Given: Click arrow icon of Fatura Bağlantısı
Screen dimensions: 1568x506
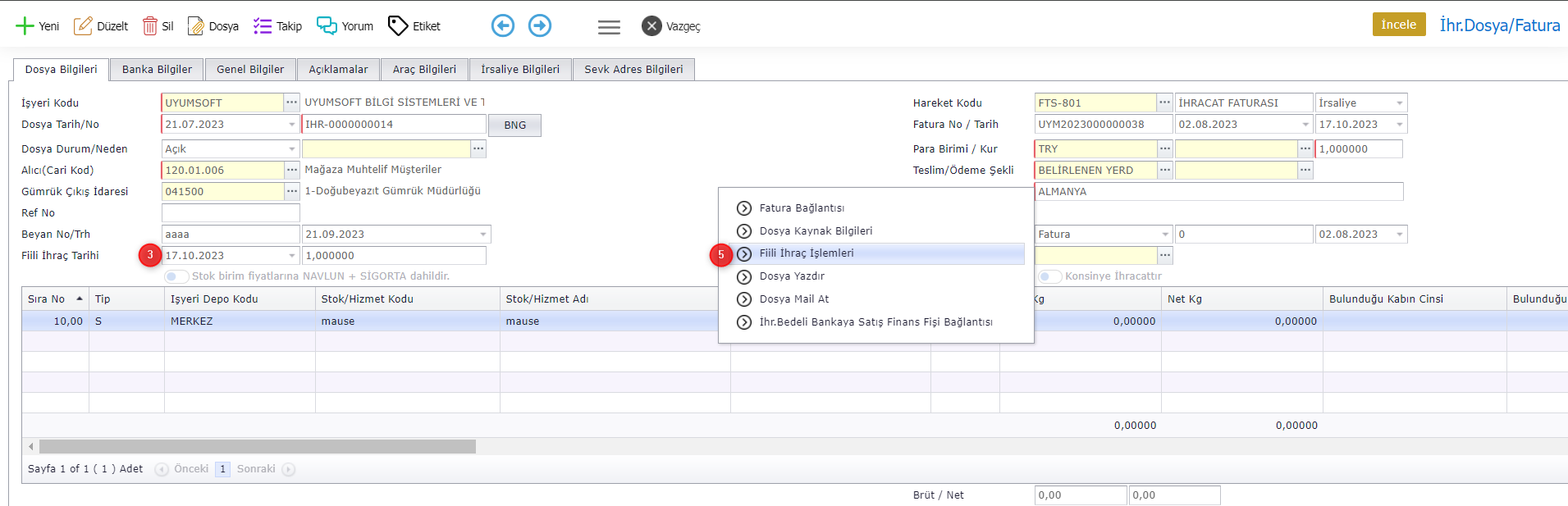Looking at the screenshot, I should pyautogui.click(x=744, y=208).
